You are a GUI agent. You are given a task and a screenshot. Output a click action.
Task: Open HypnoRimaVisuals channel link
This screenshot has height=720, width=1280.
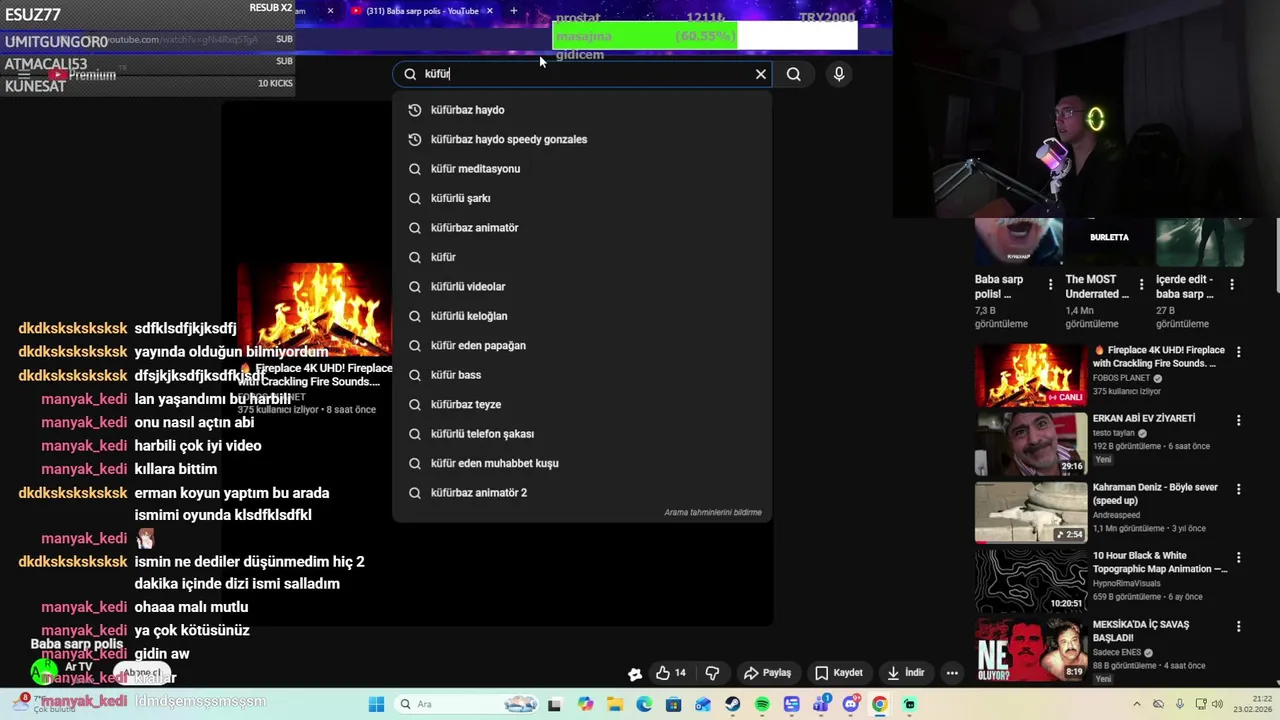[1135, 584]
